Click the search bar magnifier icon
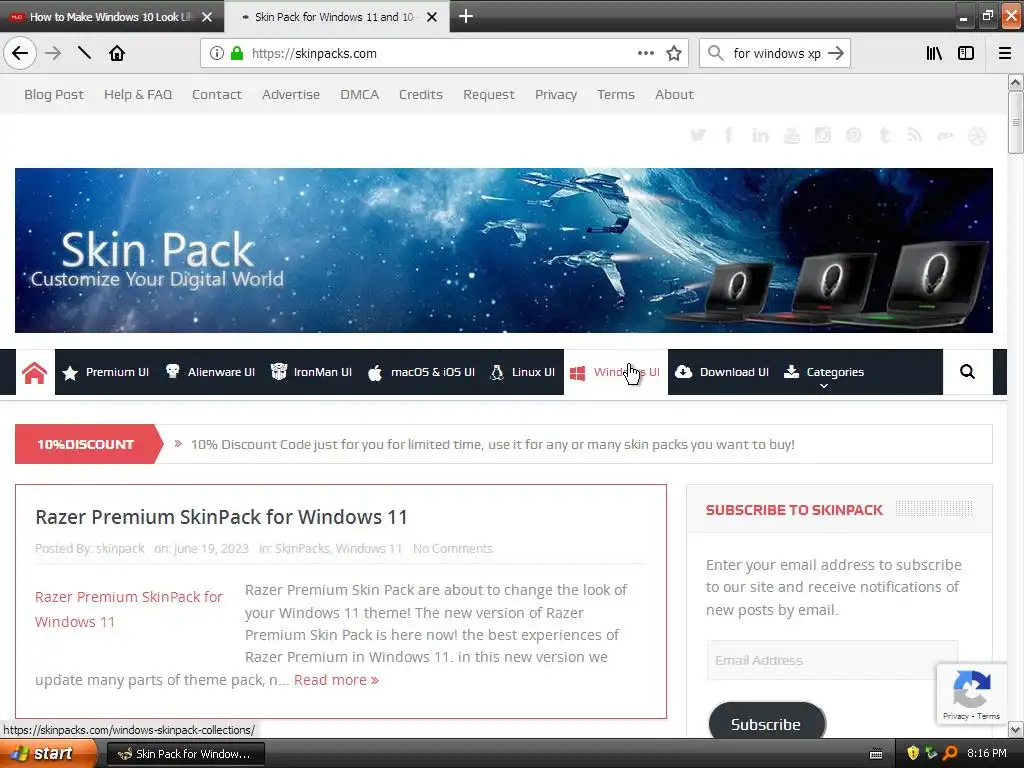 (716, 53)
